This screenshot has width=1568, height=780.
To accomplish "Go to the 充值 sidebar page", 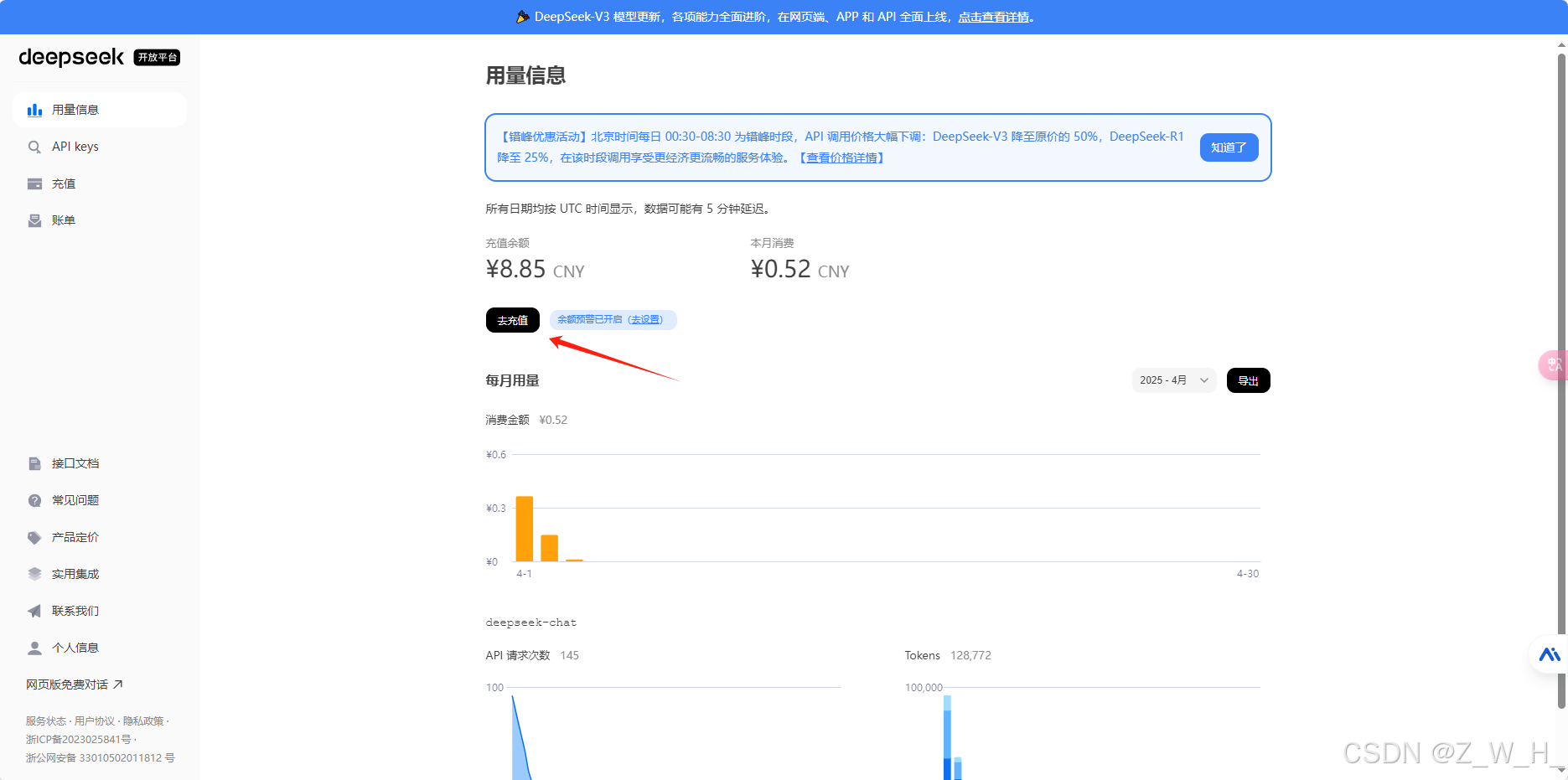I will coord(100,183).
